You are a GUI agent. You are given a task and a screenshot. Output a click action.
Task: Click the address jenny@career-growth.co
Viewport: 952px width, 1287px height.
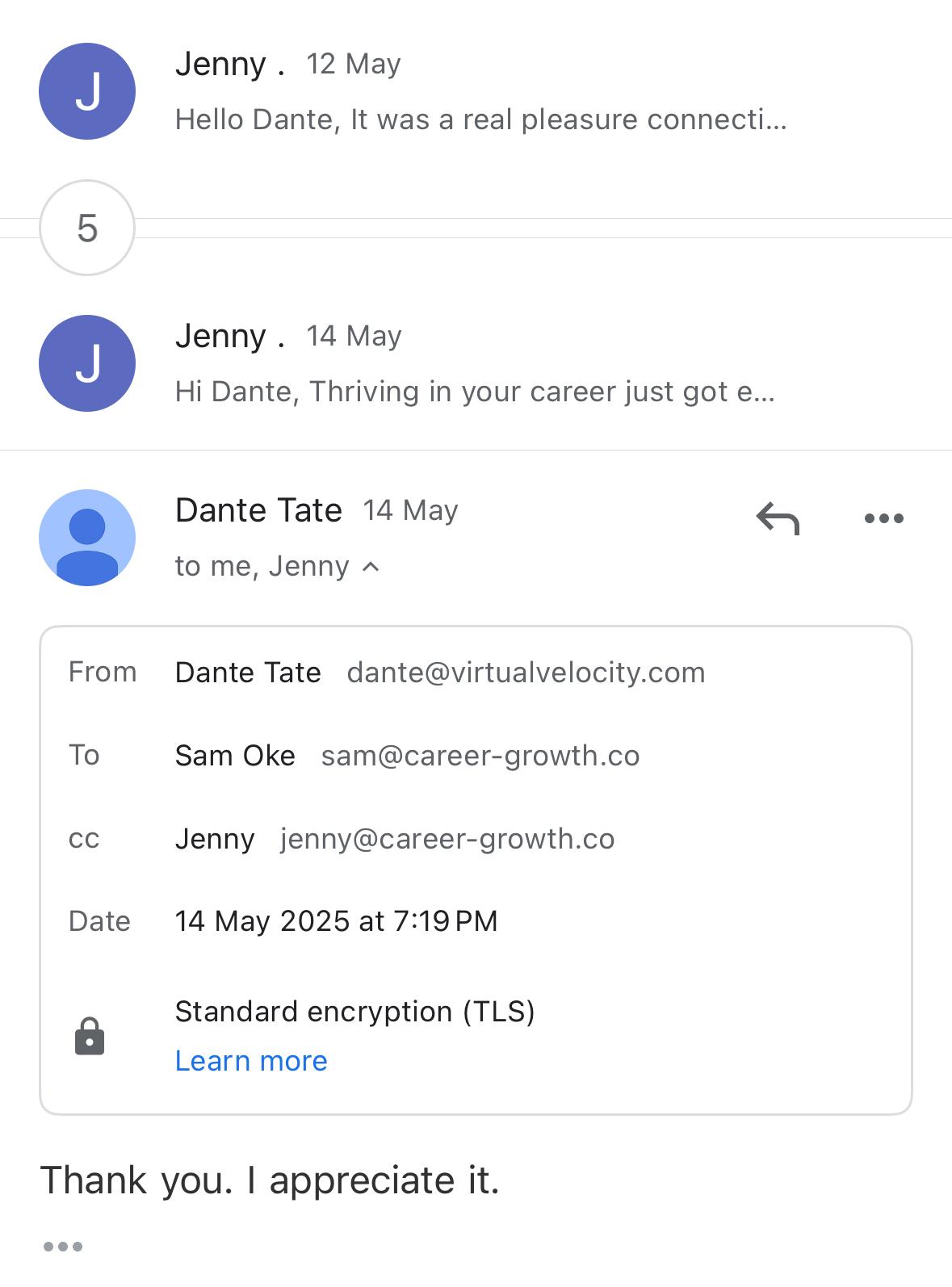coord(447,839)
